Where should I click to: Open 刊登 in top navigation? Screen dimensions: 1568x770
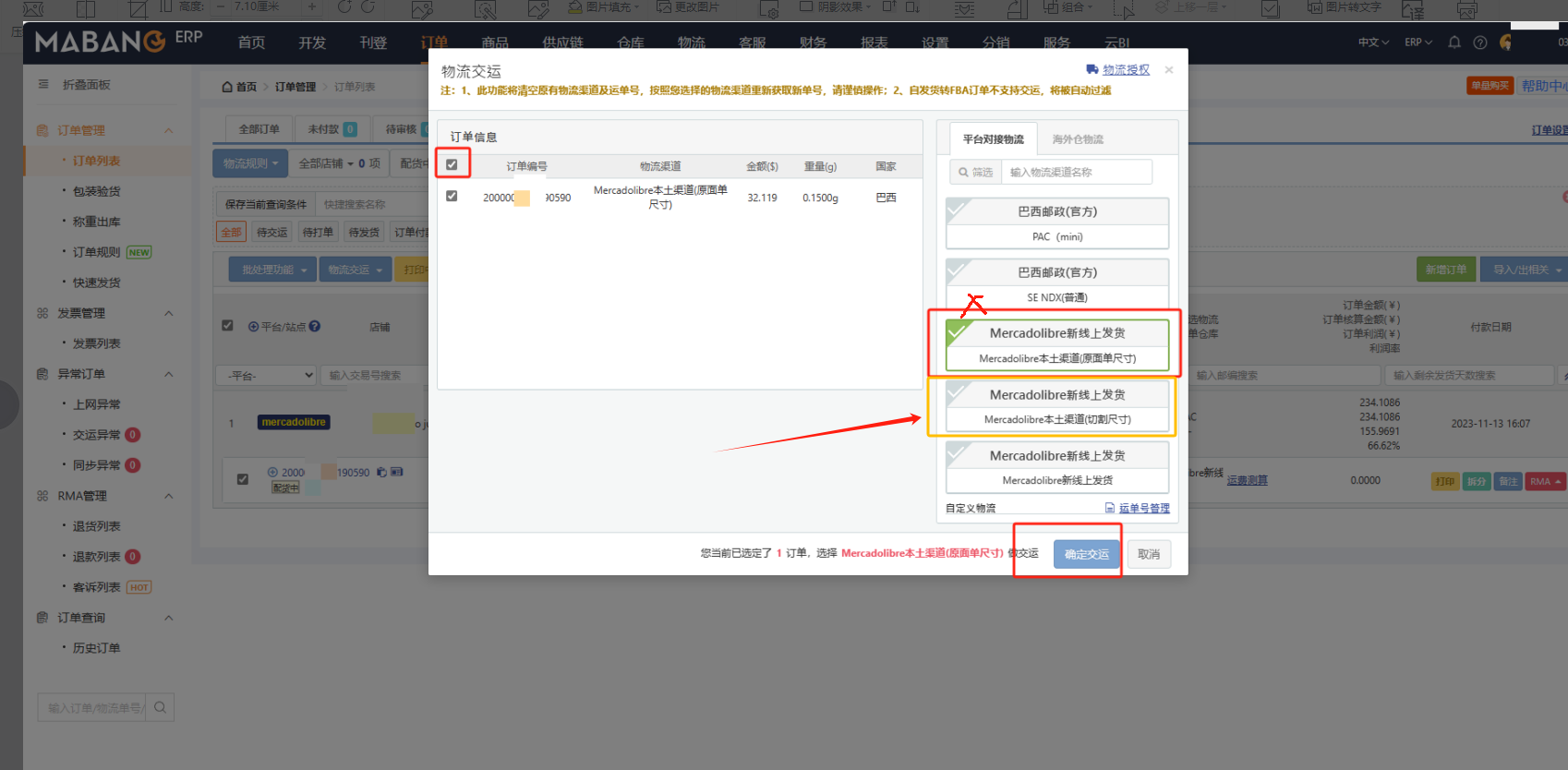pos(373,42)
